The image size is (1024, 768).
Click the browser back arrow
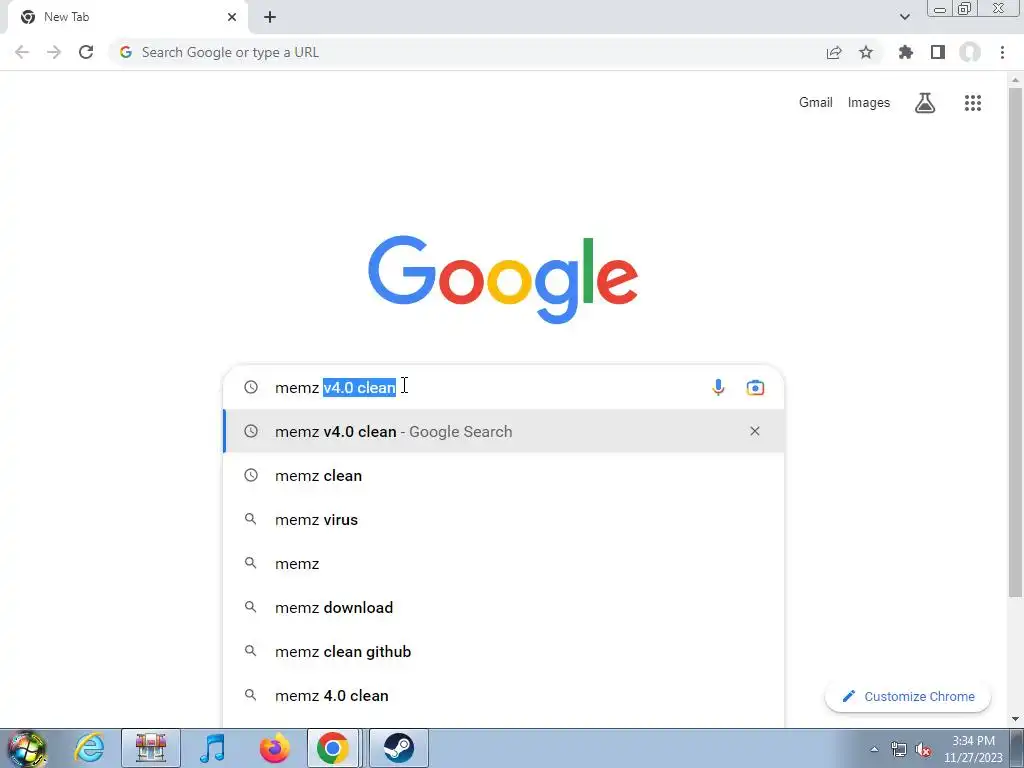click(22, 52)
